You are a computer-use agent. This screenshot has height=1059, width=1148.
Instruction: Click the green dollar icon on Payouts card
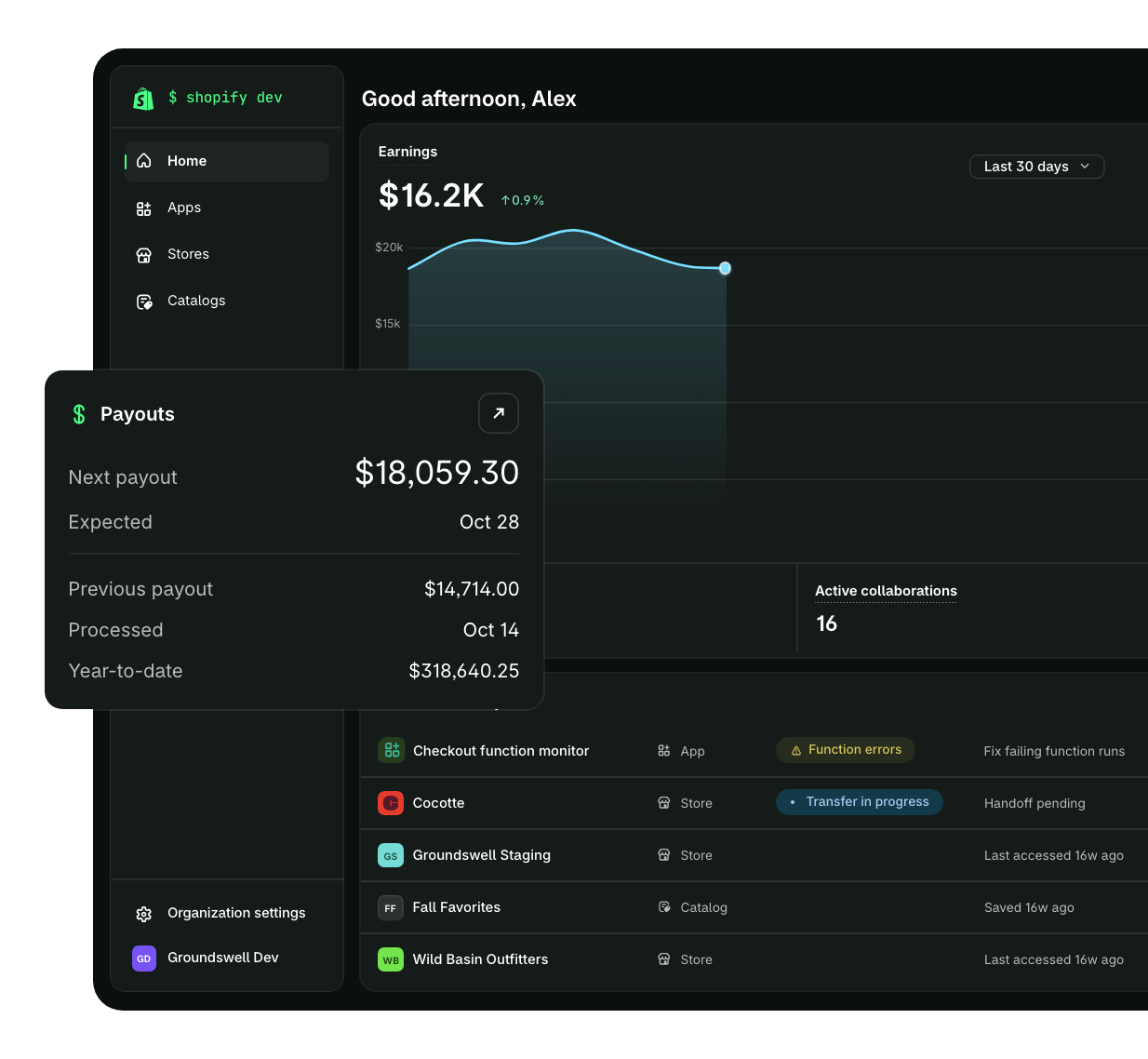click(x=79, y=414)
